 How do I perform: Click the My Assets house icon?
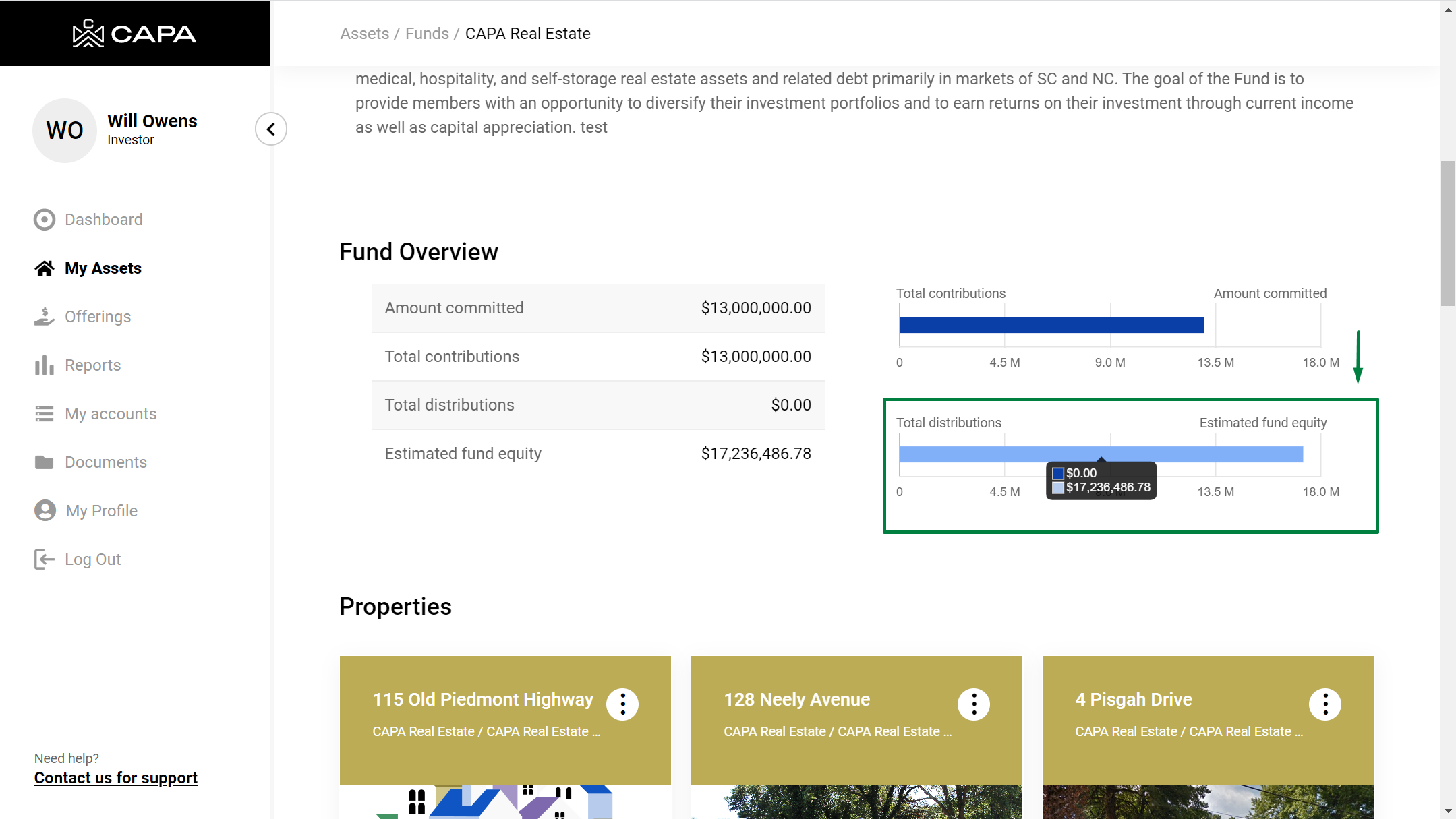point(45,268)
